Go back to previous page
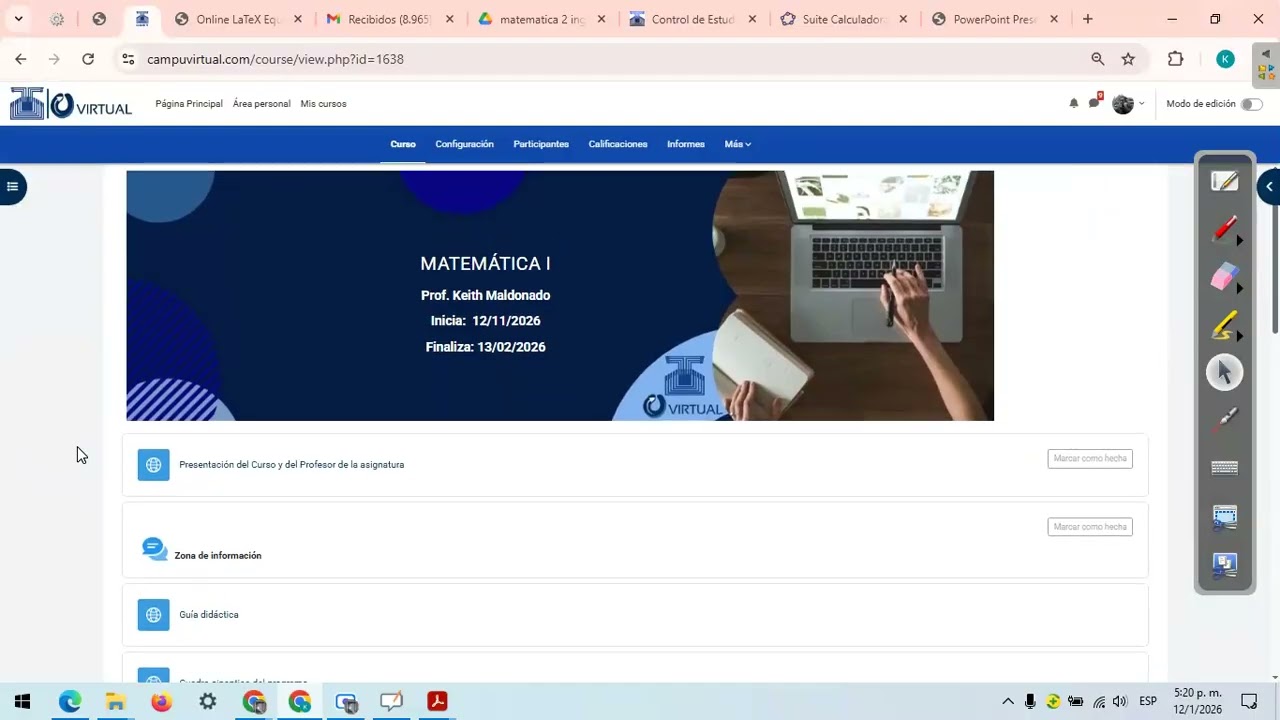This screenshot has width=1280, height=720. tap(21, 59)
